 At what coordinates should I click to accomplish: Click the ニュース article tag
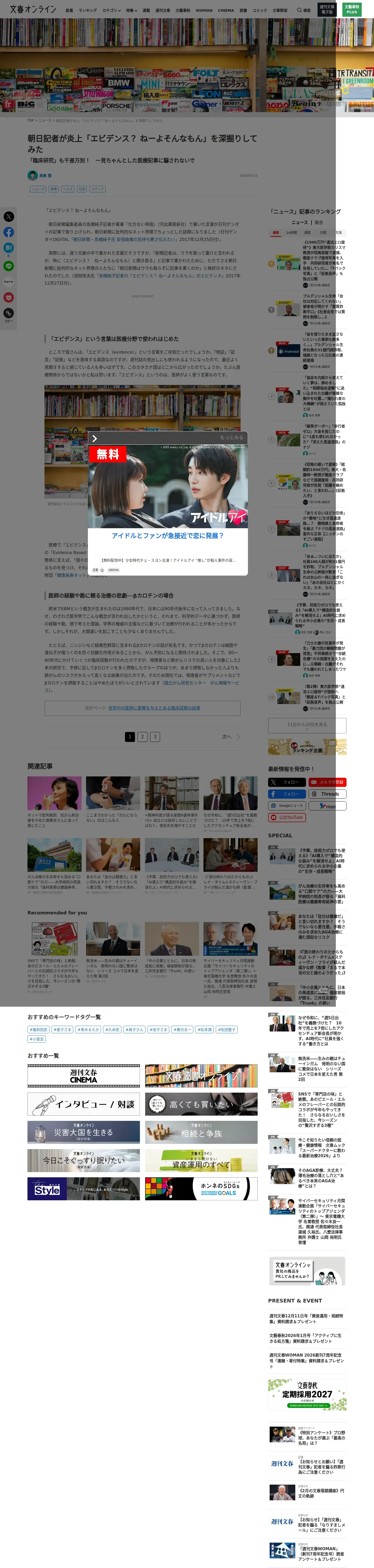[x=38, y=189]
